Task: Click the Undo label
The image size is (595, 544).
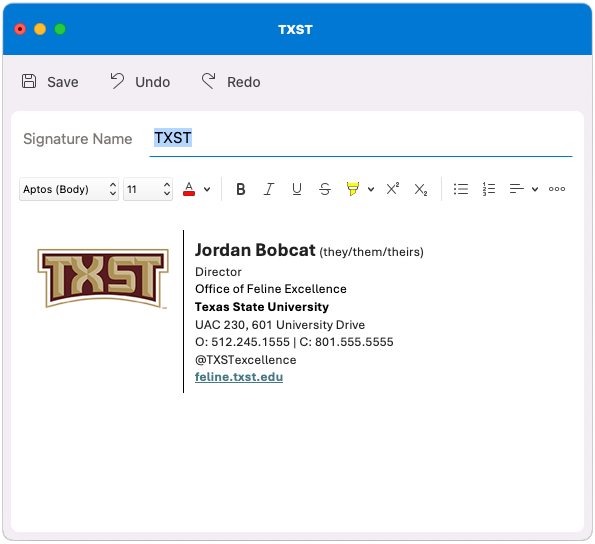Action: coord(153,82)
